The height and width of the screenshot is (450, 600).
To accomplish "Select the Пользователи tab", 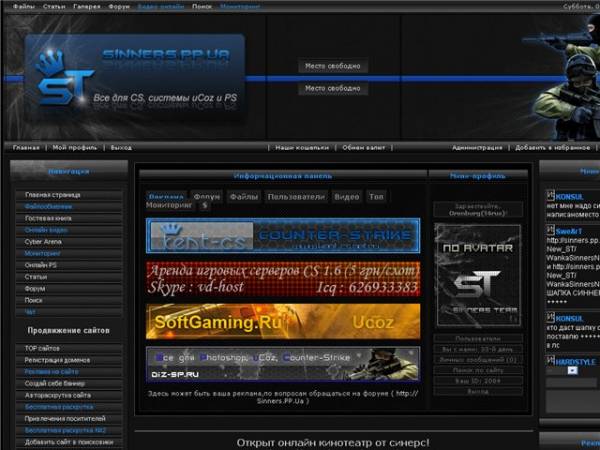I will tap(296, 197).
